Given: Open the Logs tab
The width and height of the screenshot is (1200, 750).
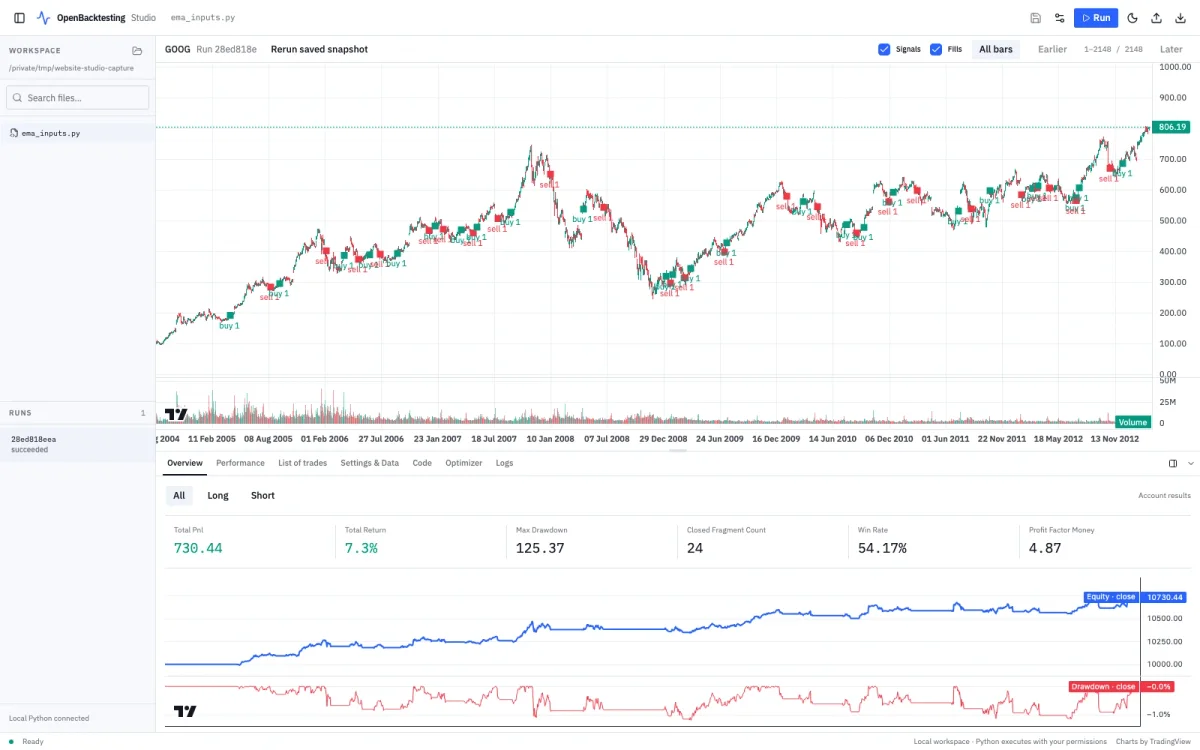Looking at the screenshot, I should [x=504, y=463].
